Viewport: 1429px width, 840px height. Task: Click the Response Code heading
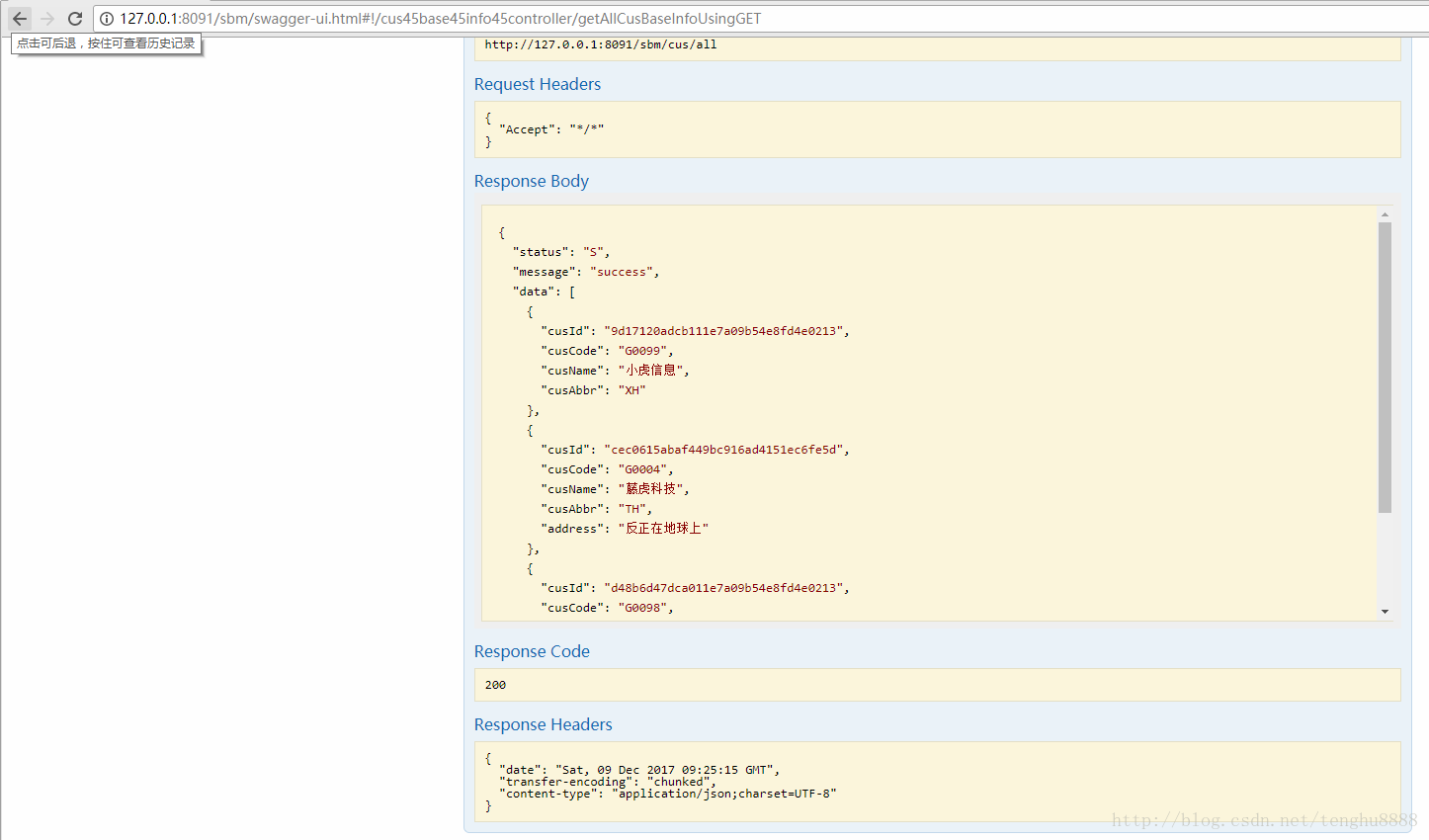pos(532,651)
